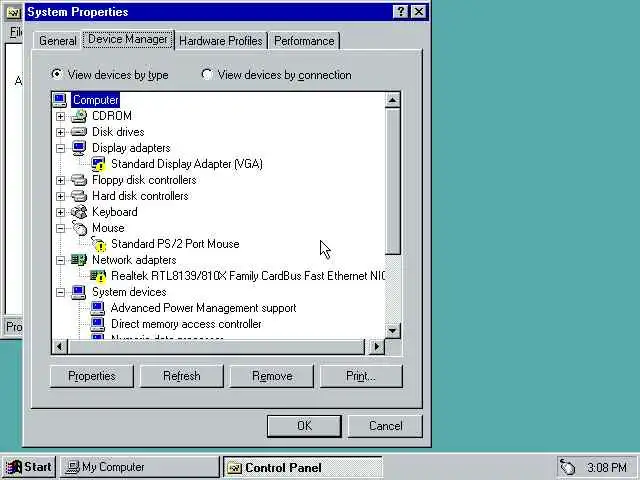Expand Floppy disk controllers branch
Screen dimensions: 640x480
[60, 180]
